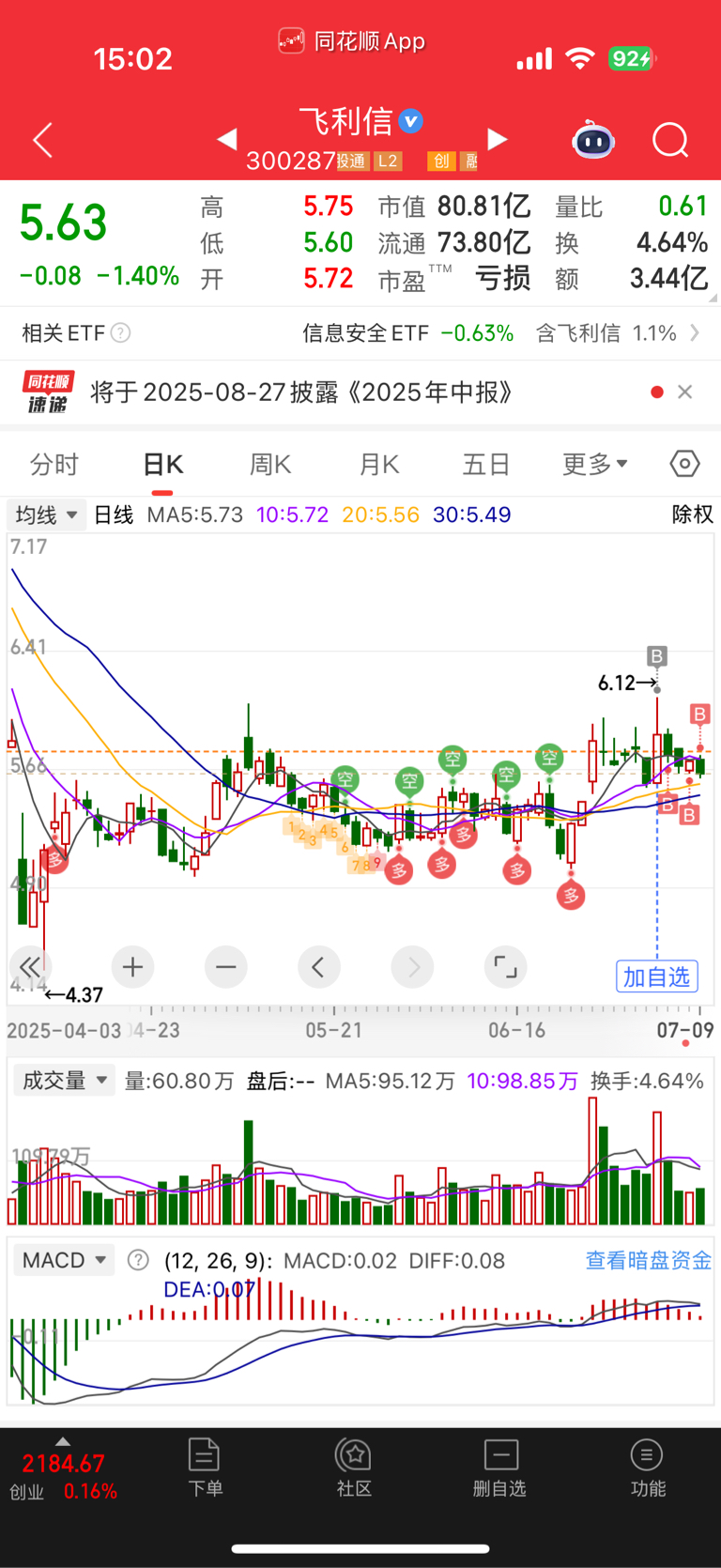The height and width of the screenshot is (1568, 721).
Task: Open MACD help question mark icon
Action: tap(138, 1260)
